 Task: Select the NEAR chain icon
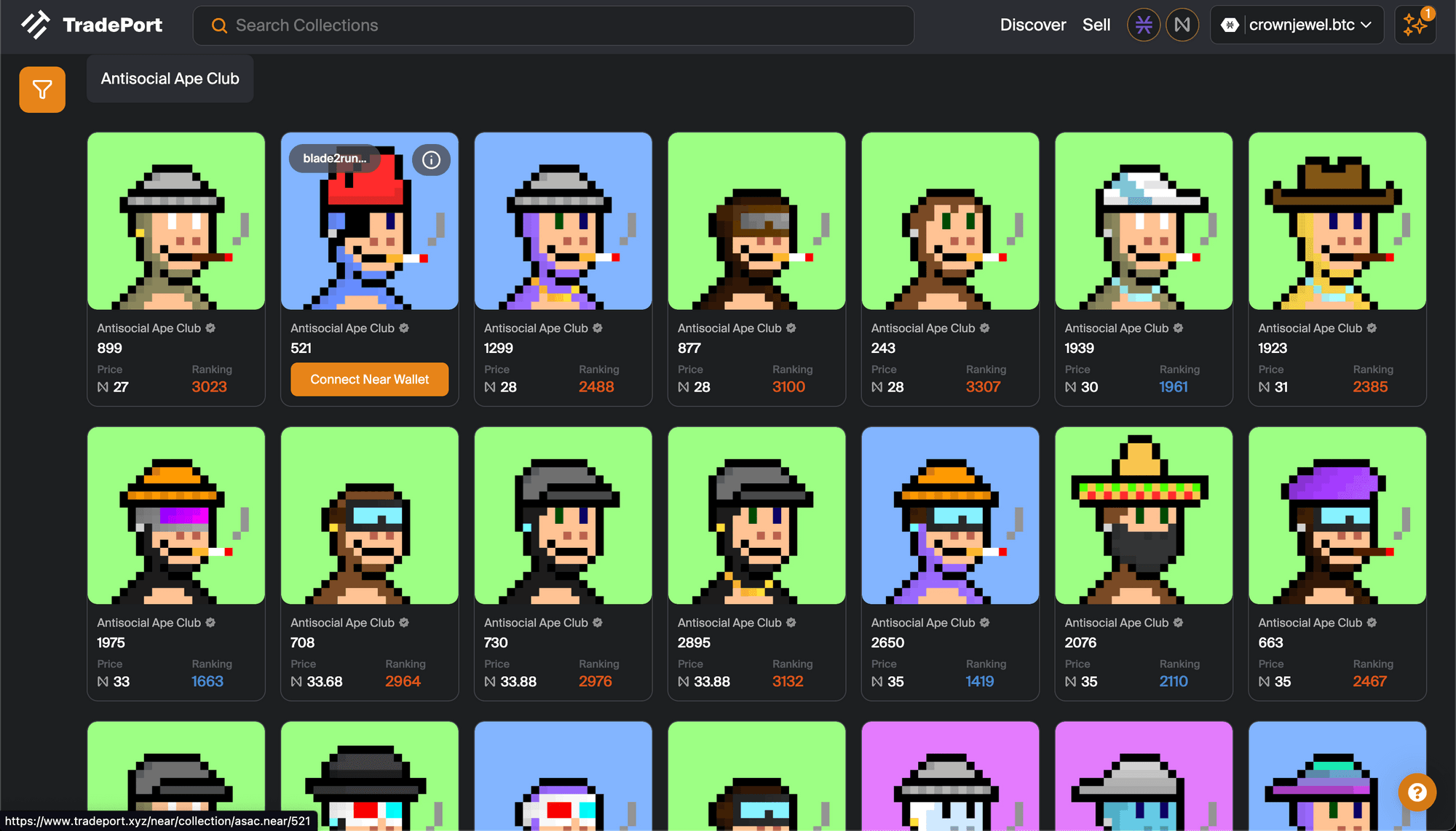[x=1182, y=25]
